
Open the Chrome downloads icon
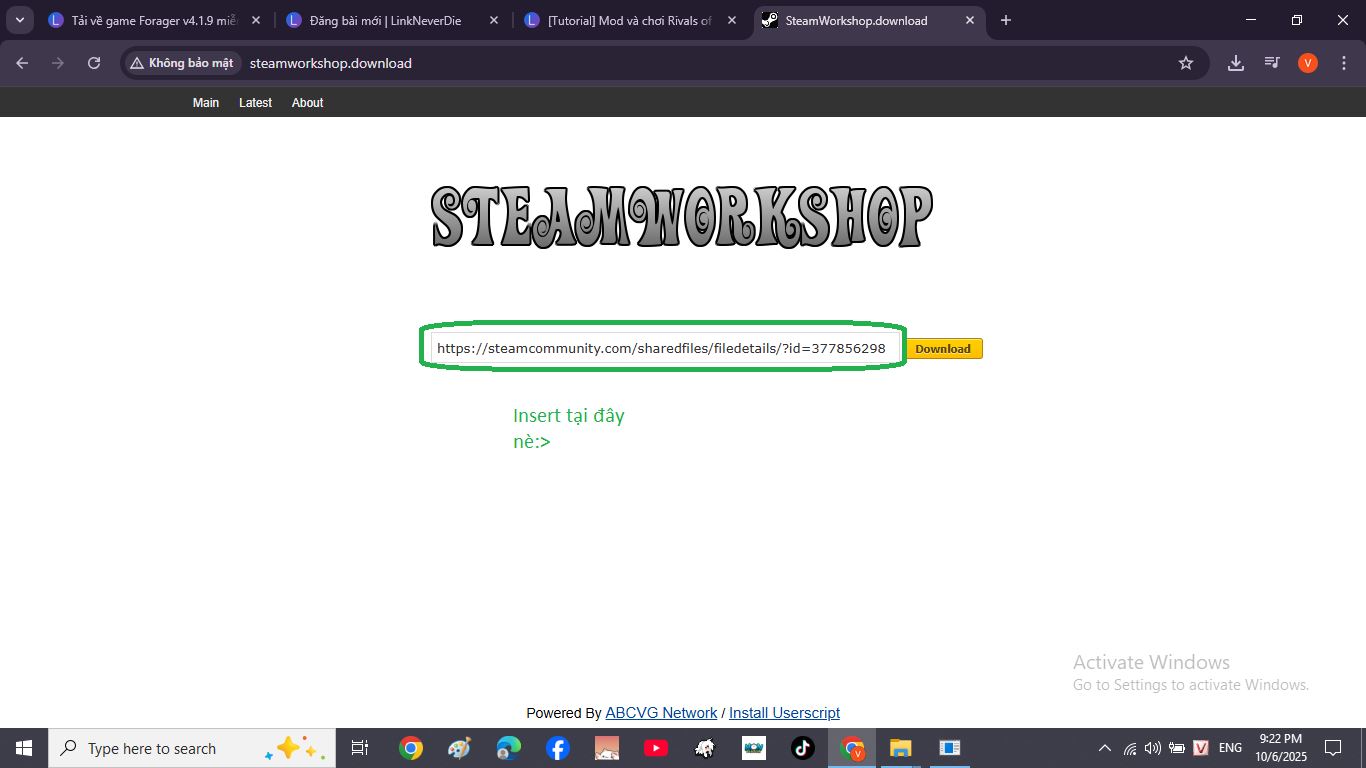(x=1236, y=63)
